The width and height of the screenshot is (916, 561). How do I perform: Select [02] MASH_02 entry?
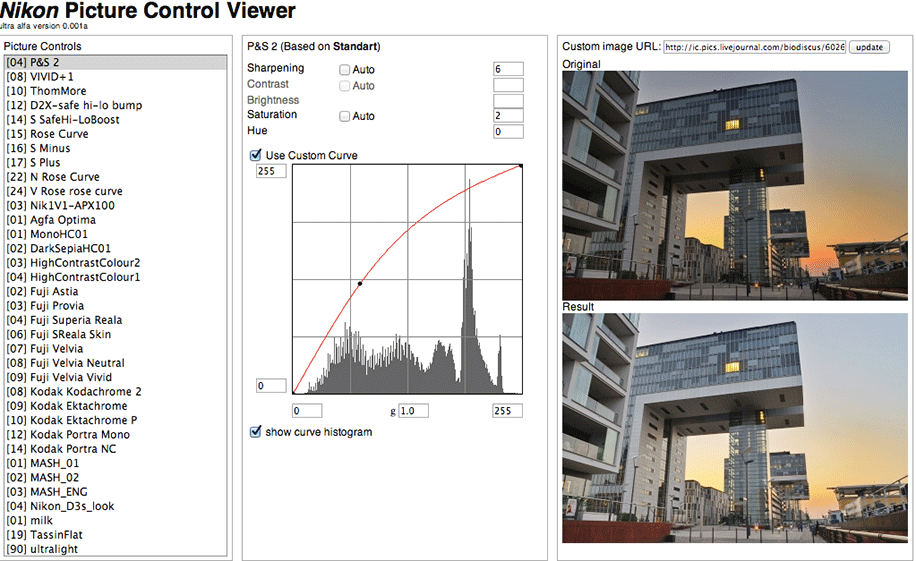(116, 477)
